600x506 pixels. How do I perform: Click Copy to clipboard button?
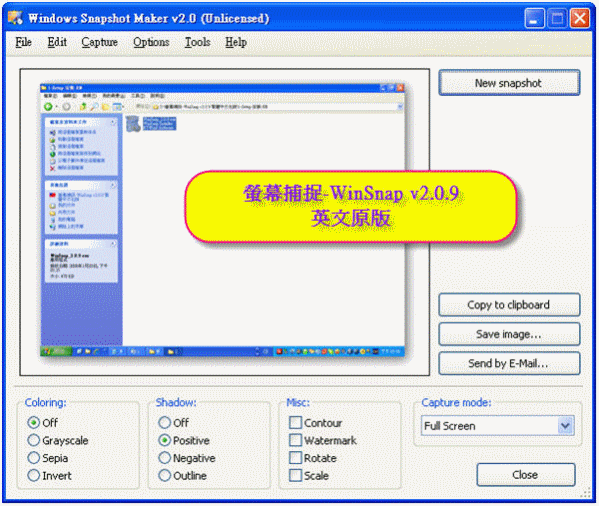coord(508,305)
